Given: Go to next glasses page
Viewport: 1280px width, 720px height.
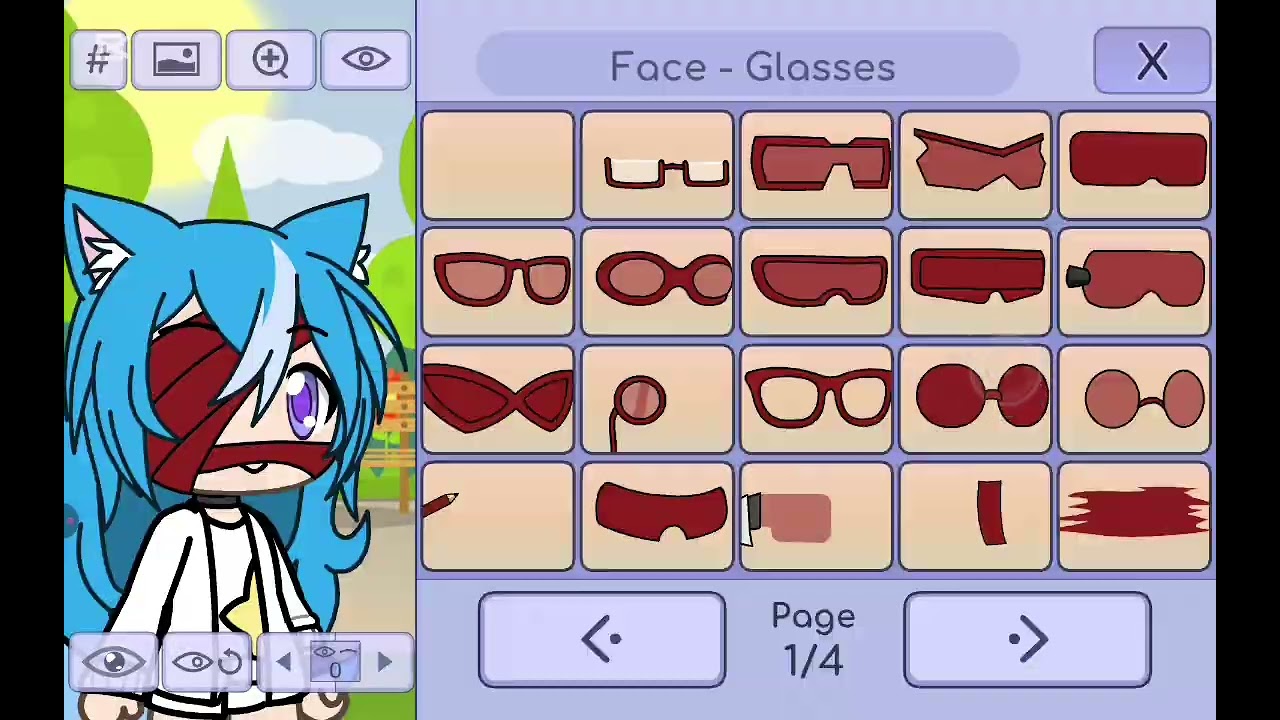Looking at the screenshot, I should 1027,640.
